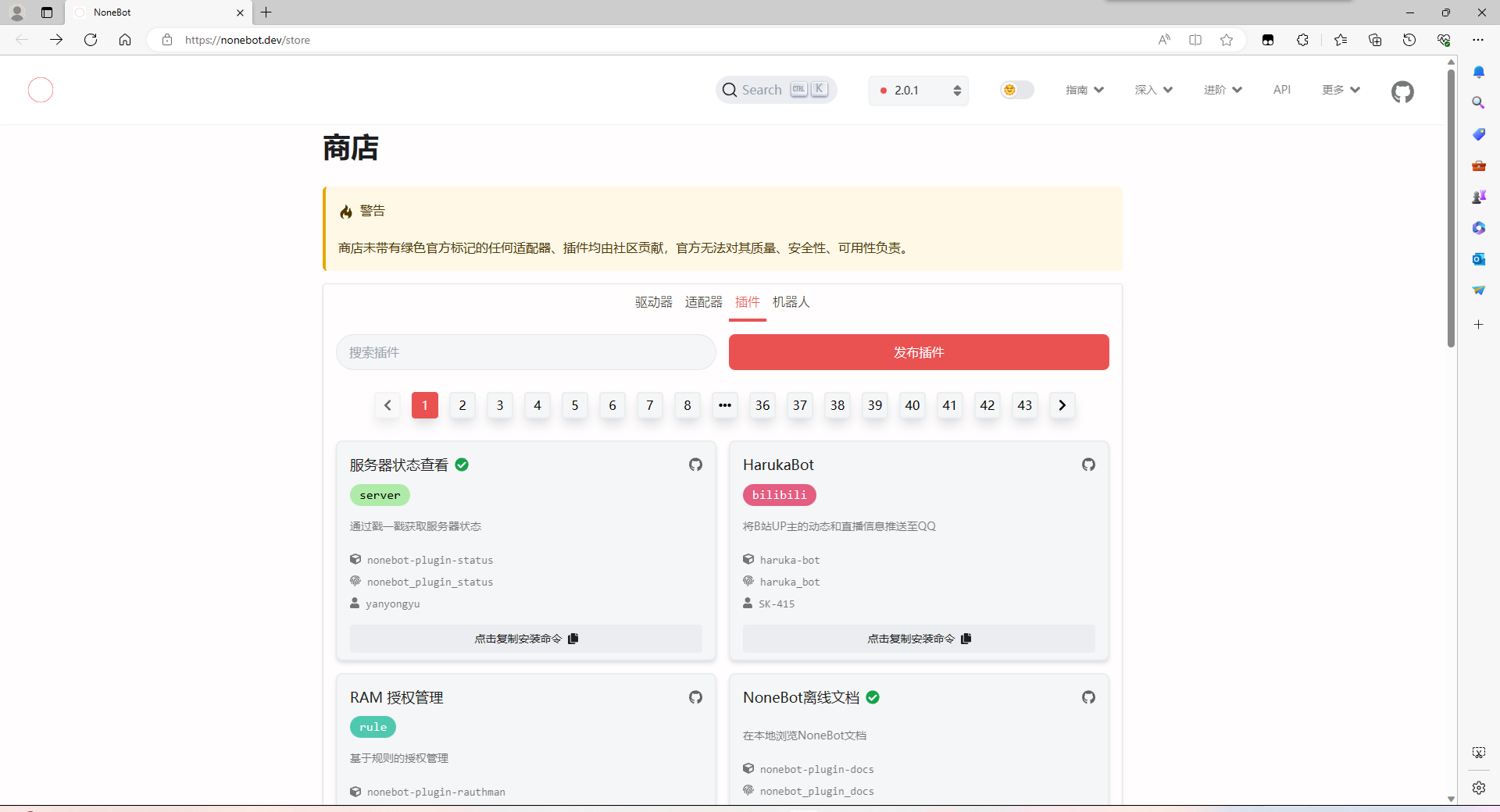Select the 插件 tab
The width and height of the screenshot is (1500, 812).
(x=748, y=302)
